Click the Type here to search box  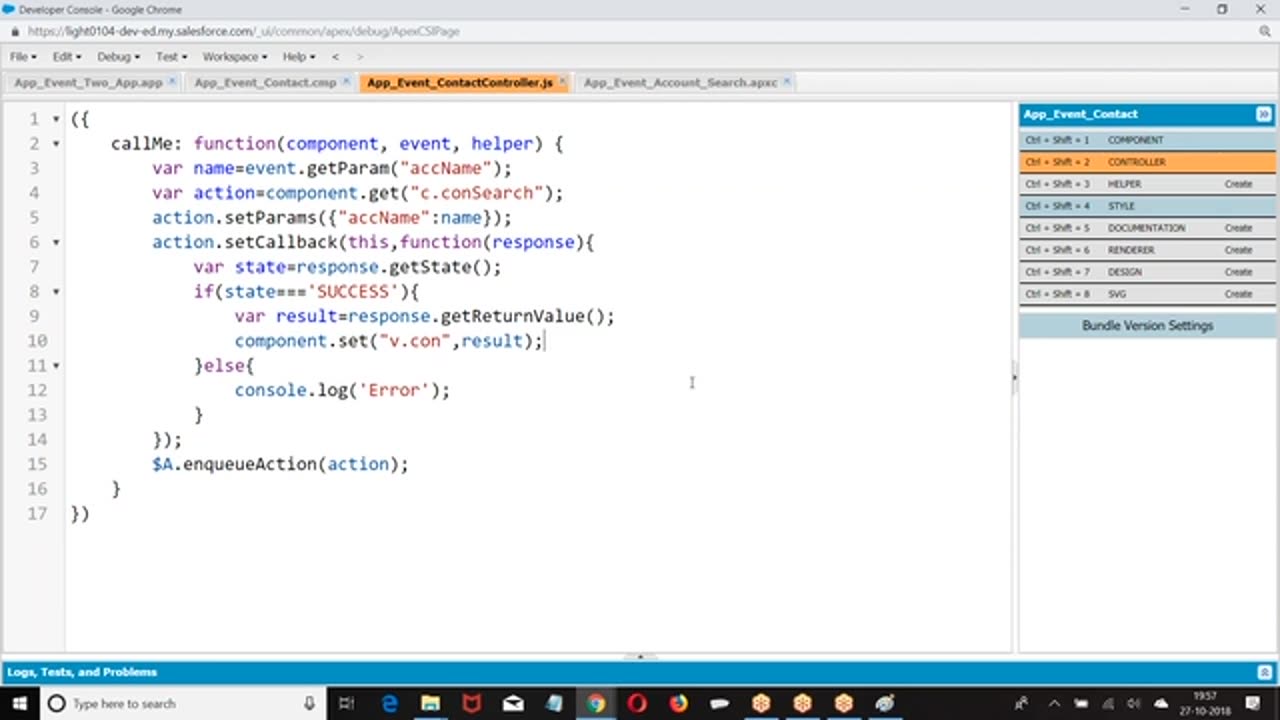tap(183, 703)
